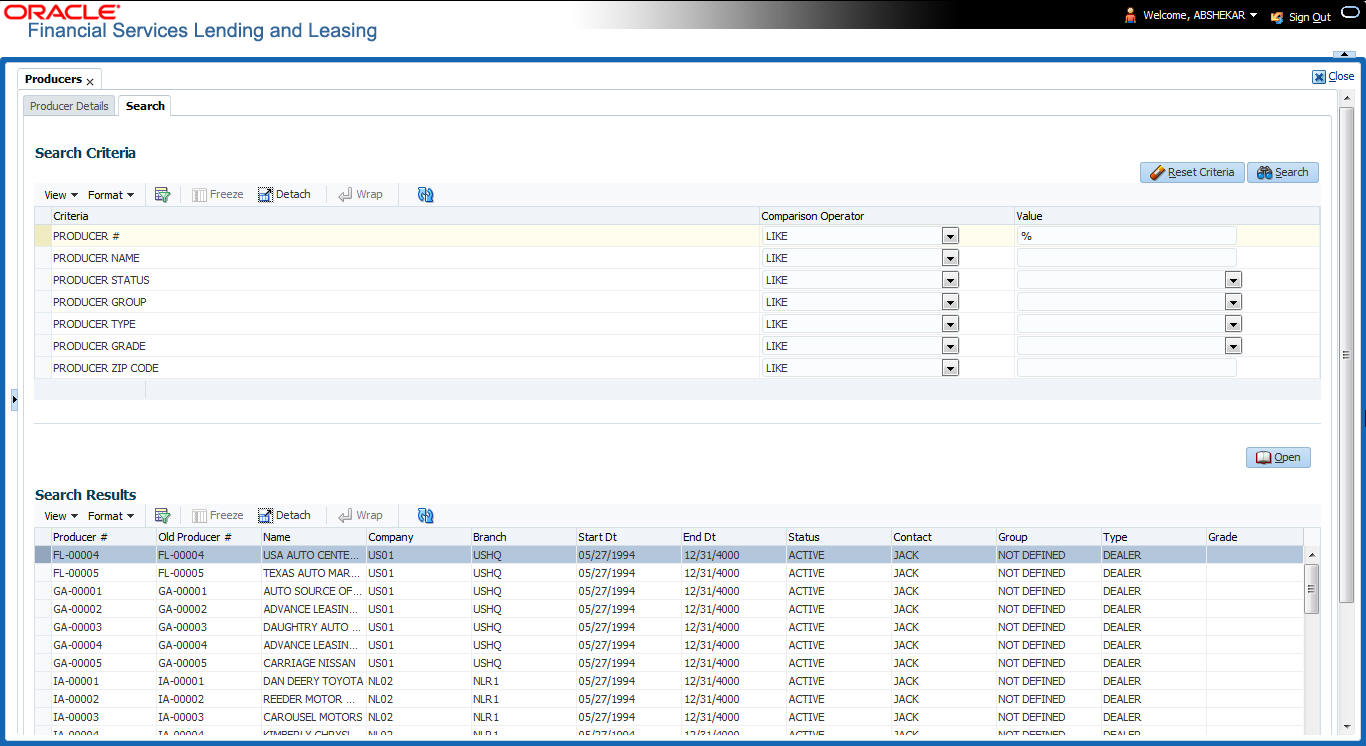Click the query-by-example filter icon above Search Criteria
The height and width of the screenshot is (746, 1366).
(163, 194)
